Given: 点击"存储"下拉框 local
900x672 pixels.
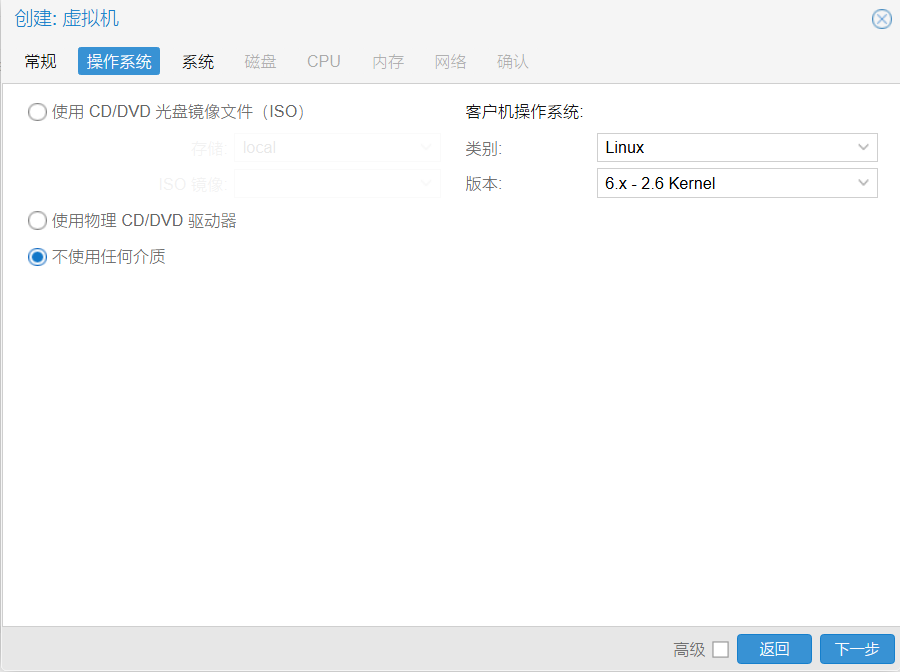Looking at the screenshot, I should point(338,147).
